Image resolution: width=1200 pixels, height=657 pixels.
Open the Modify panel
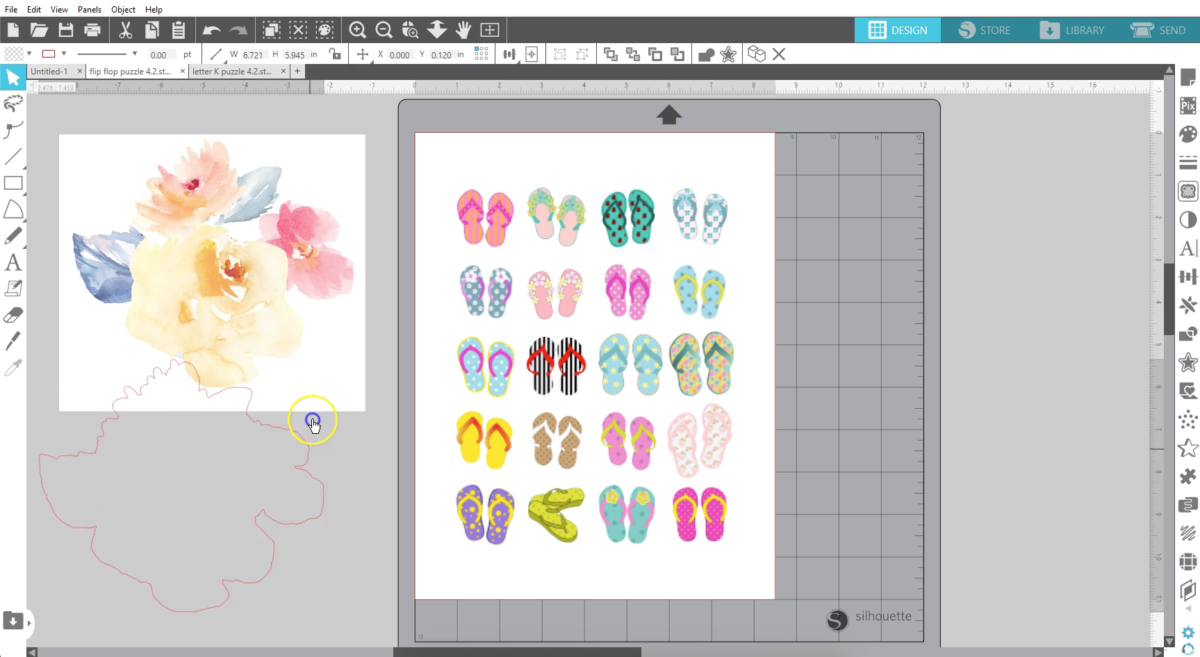(x=1188, y=333)
